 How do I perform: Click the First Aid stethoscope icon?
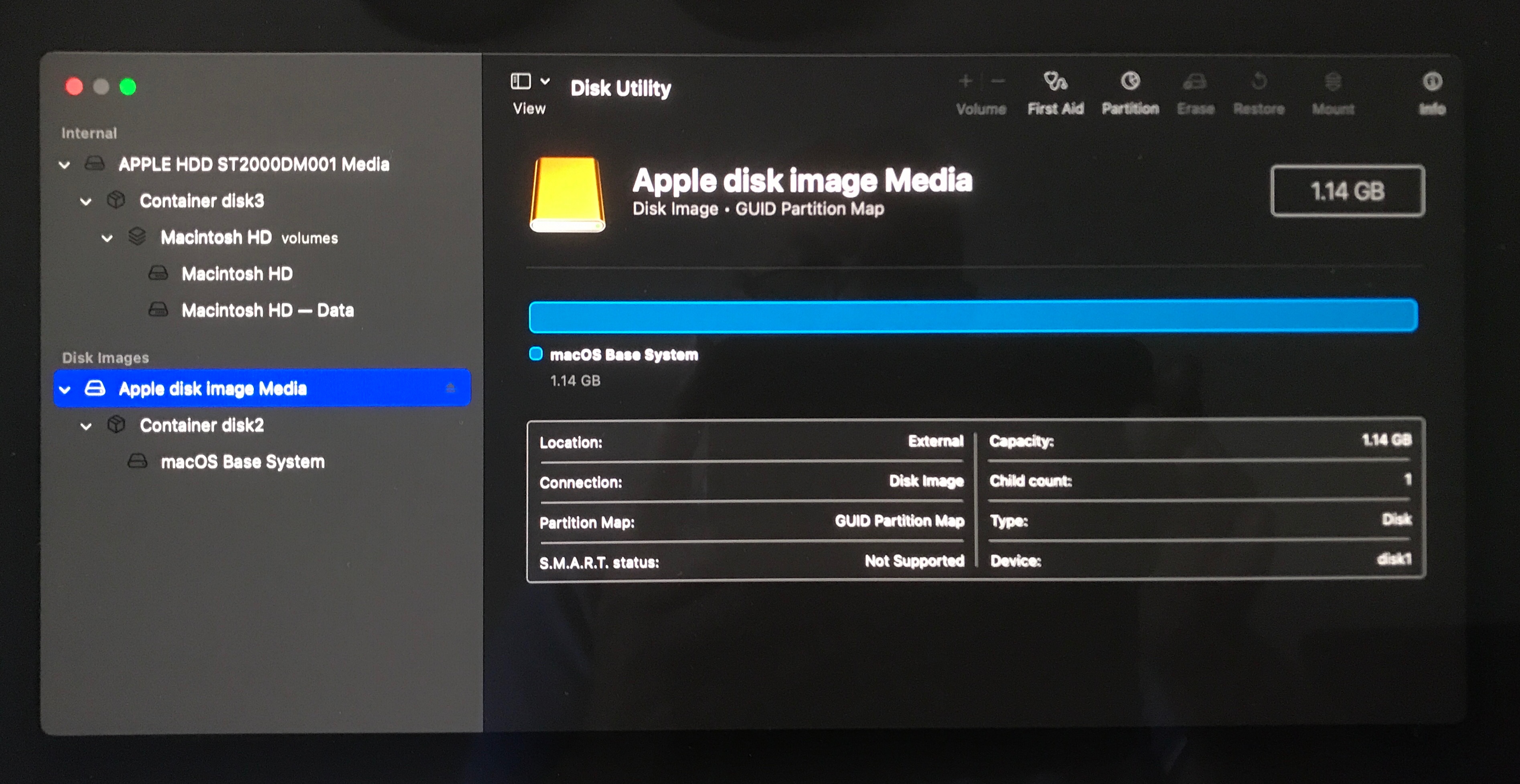1055,81
